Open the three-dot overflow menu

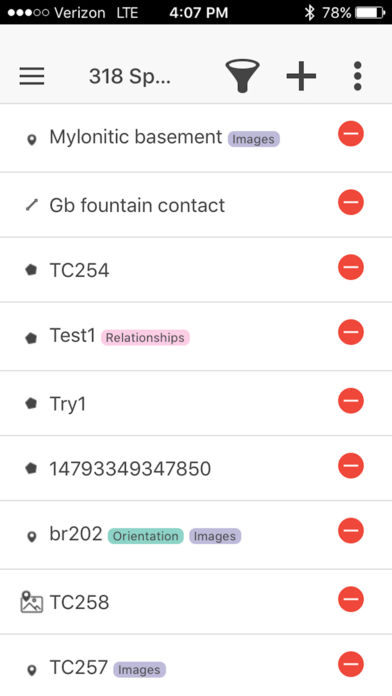point(358,76)
